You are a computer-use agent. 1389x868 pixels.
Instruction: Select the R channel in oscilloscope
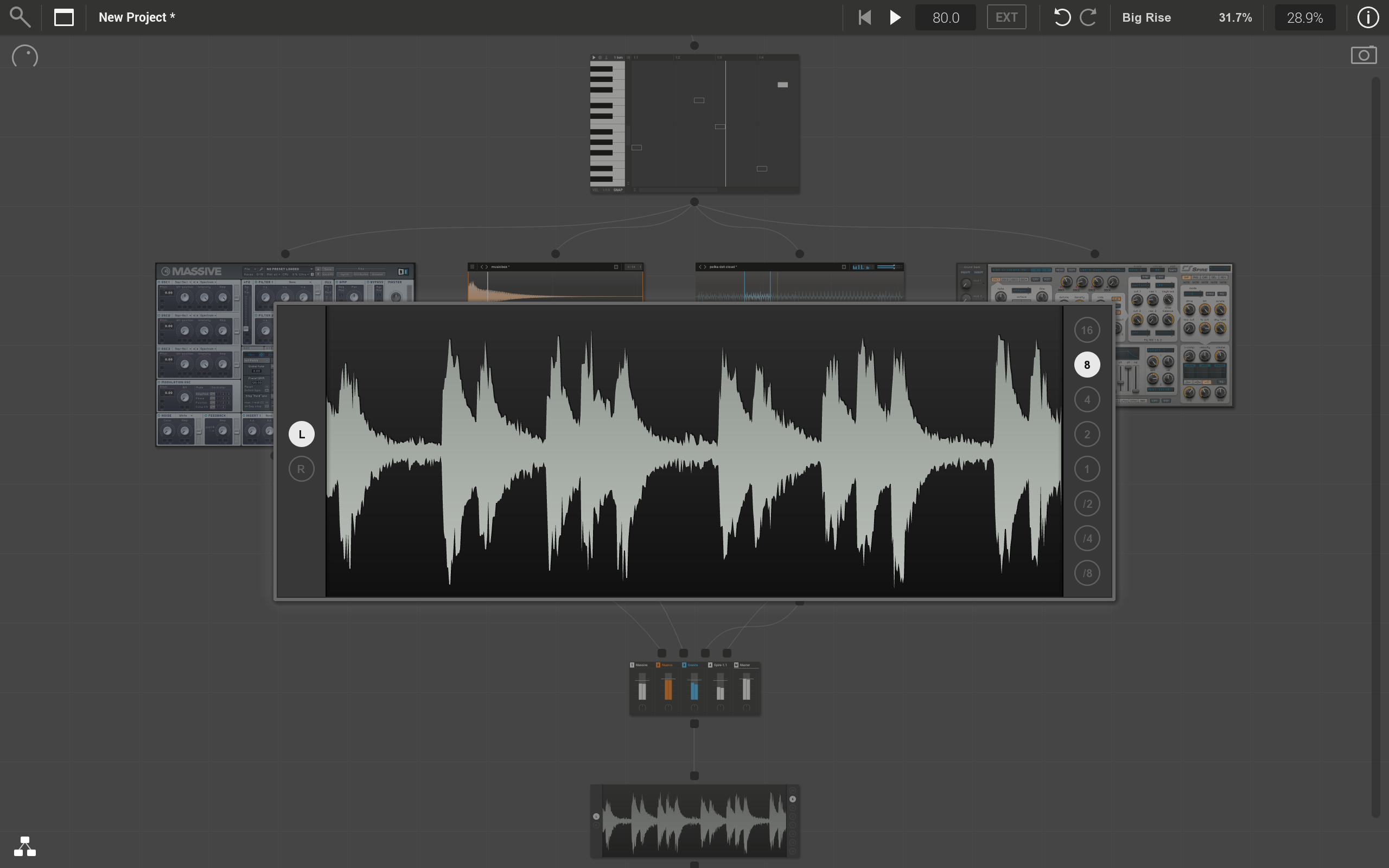(301, 469)
